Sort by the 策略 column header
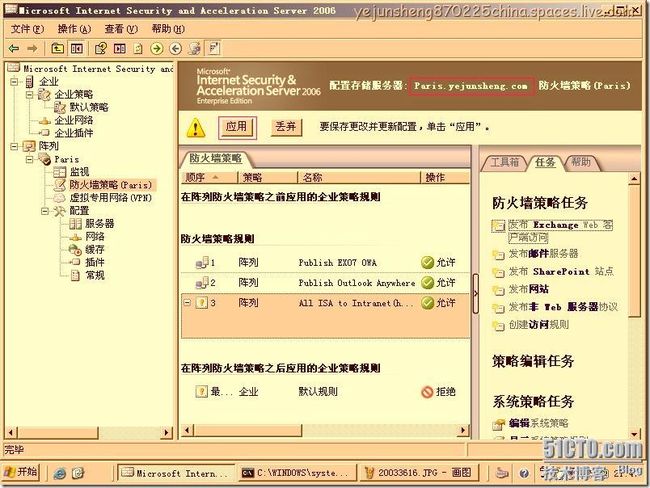The image size is (650, 488). 268,177
